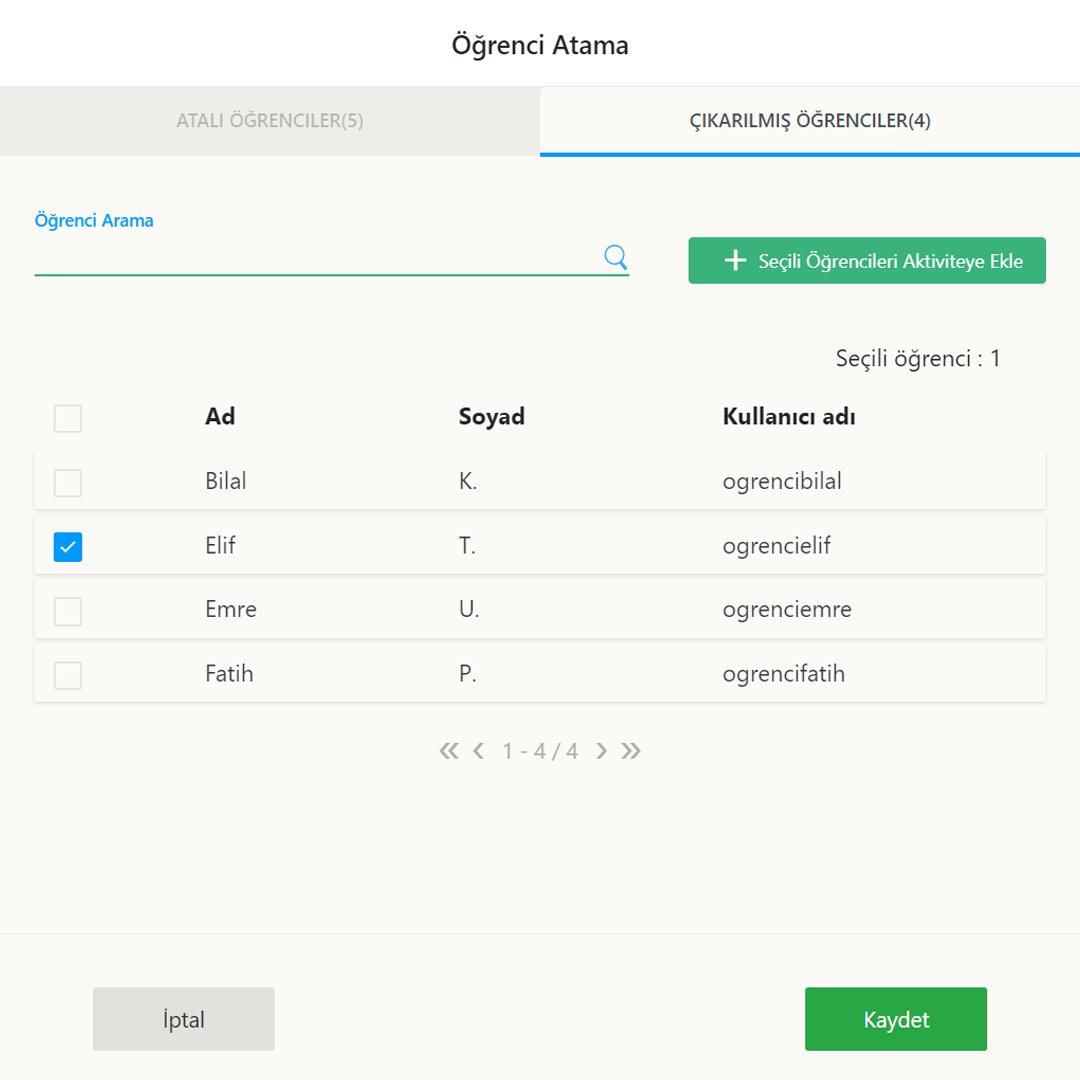The height and width of the screenshot is (1080, 1080).
Task: Click surname P. in Fatih row
Action: point(468,674)
